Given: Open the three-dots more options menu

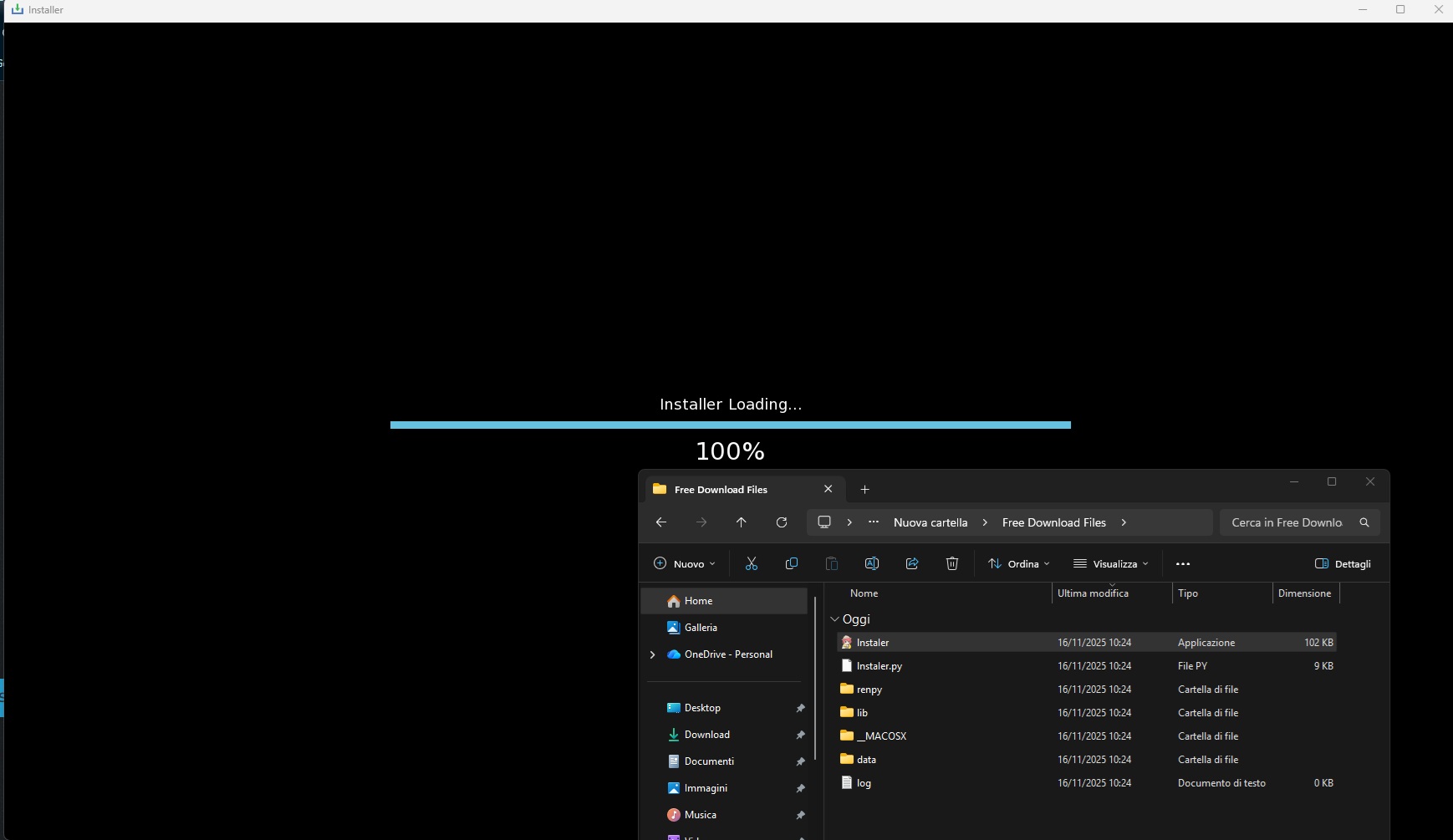Looking at the screenshot, I should pyautogui.click(x=1182, y=564).
